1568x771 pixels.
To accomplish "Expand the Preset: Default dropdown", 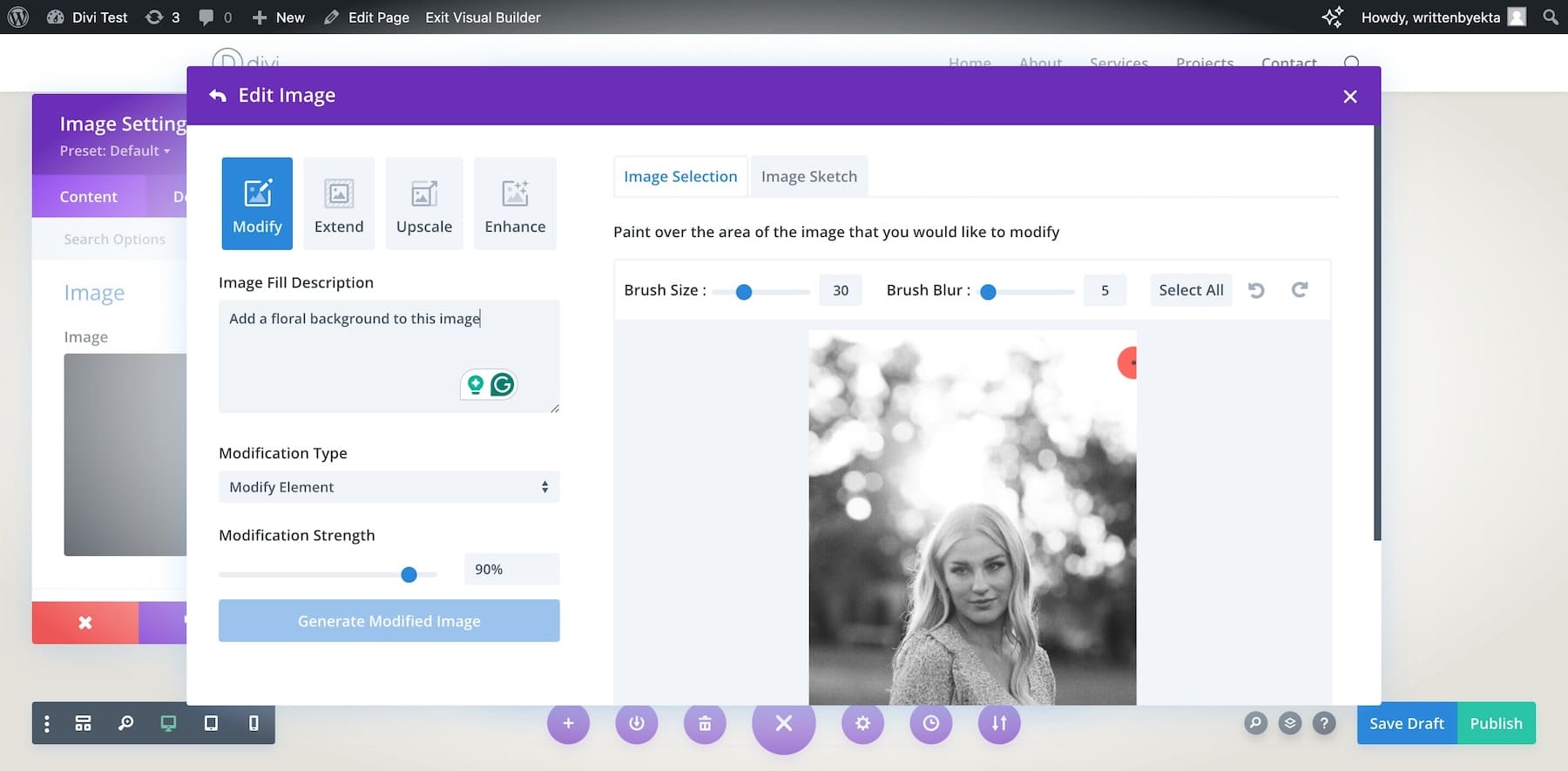I will click(x=115, y=151).
